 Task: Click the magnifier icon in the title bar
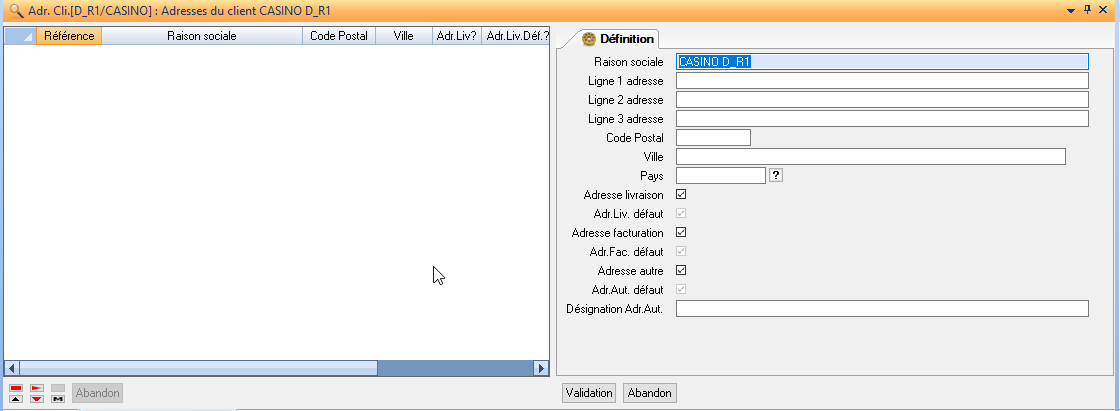point(15,10)
